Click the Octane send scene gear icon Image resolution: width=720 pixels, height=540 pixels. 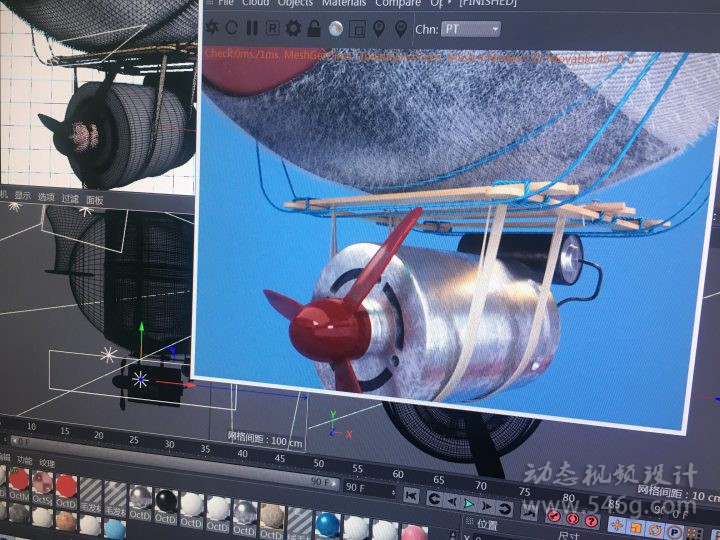point(212,28)
